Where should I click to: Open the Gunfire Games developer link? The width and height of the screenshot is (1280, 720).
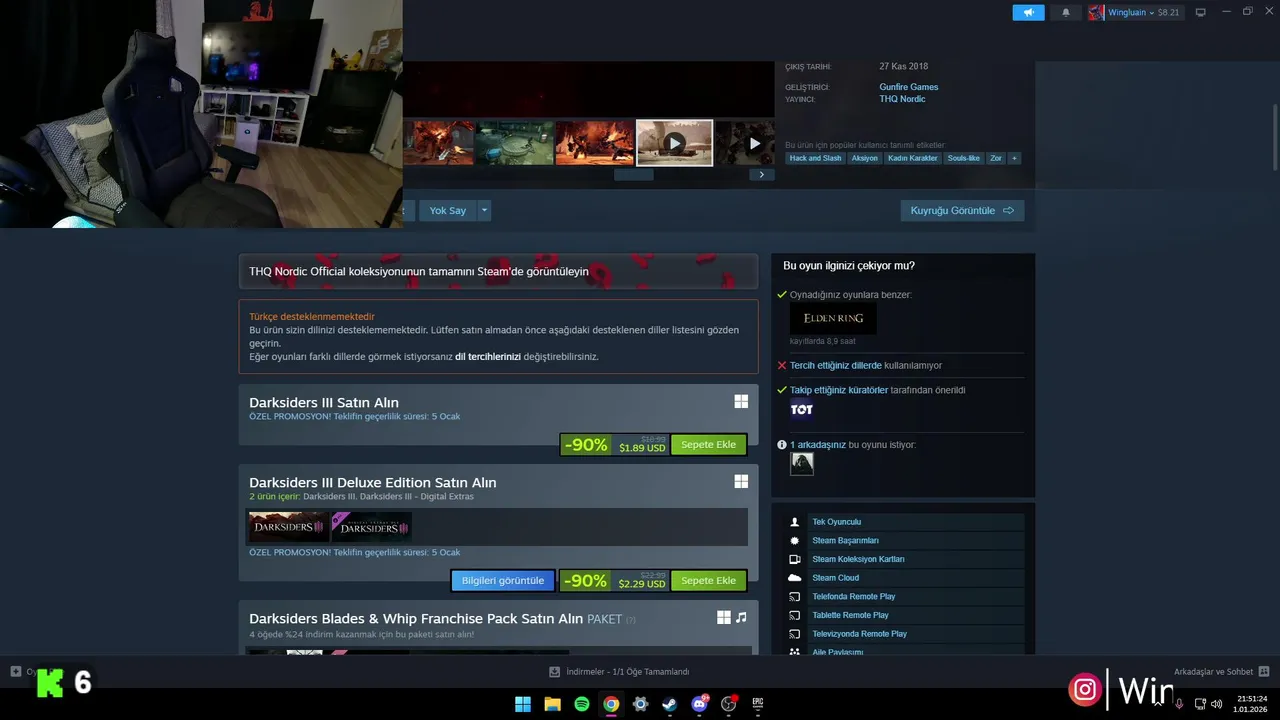tap(908, 87)
